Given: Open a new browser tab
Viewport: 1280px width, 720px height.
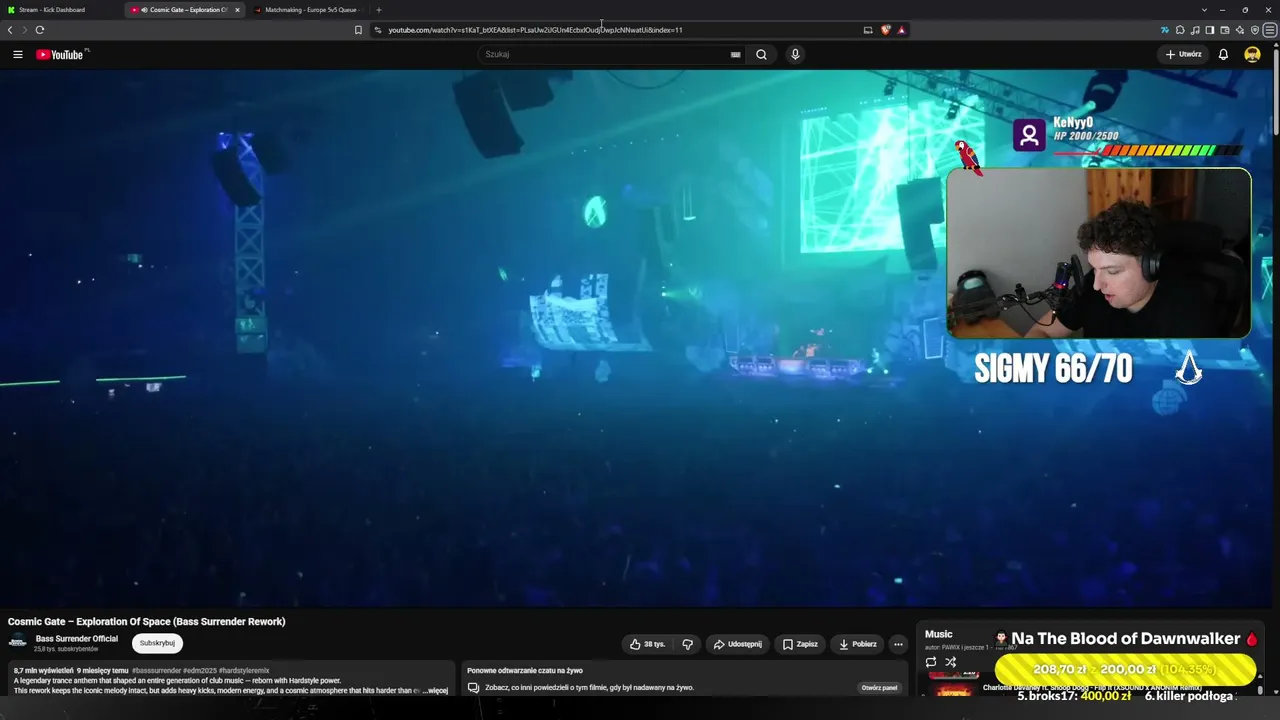Looking at the screenshot, I should tap(378, 10).
